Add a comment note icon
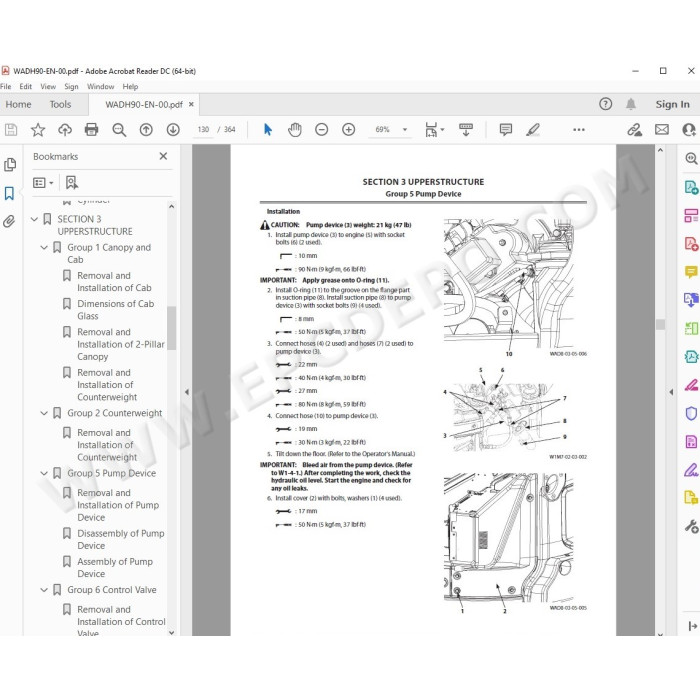Image resolution: width=700 pixels, height=700 pixels. coord(506,130)
